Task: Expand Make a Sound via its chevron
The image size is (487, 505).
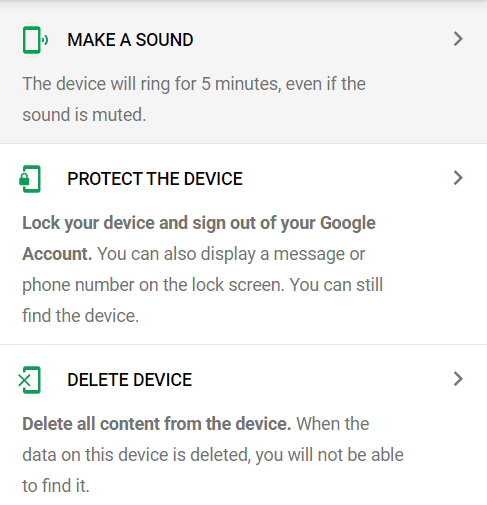Action: 458,39
